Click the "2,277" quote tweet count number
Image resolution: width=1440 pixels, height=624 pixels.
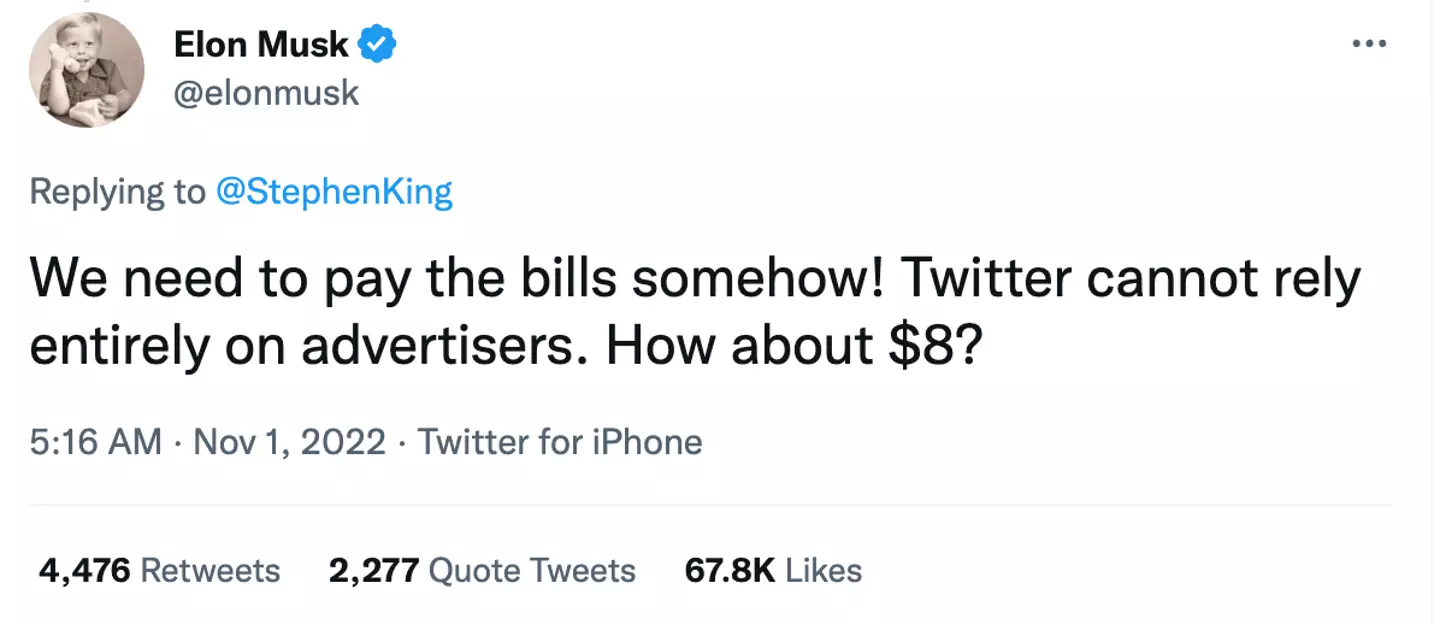point(373,571)
